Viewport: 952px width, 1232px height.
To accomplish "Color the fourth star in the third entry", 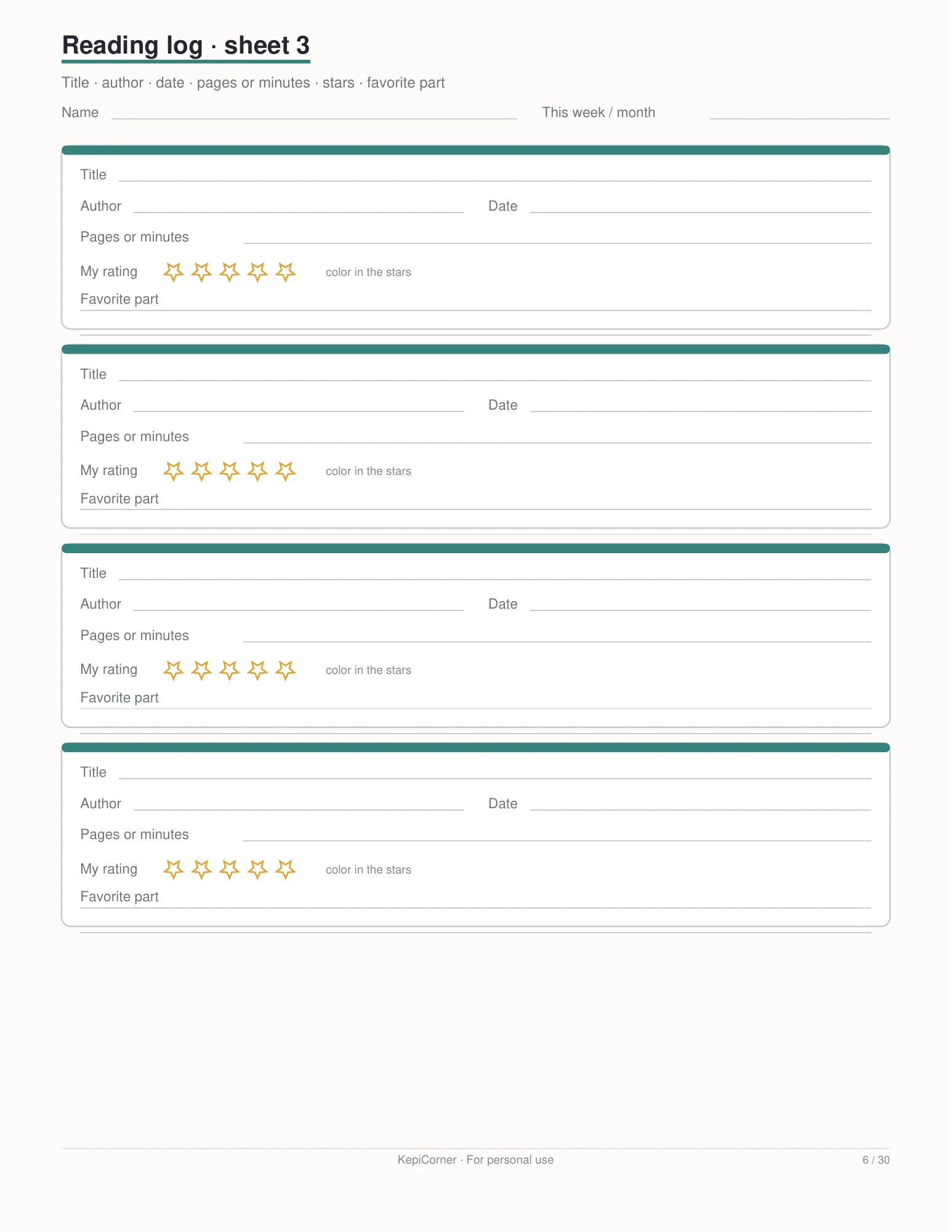I will (x=257, y=670).
